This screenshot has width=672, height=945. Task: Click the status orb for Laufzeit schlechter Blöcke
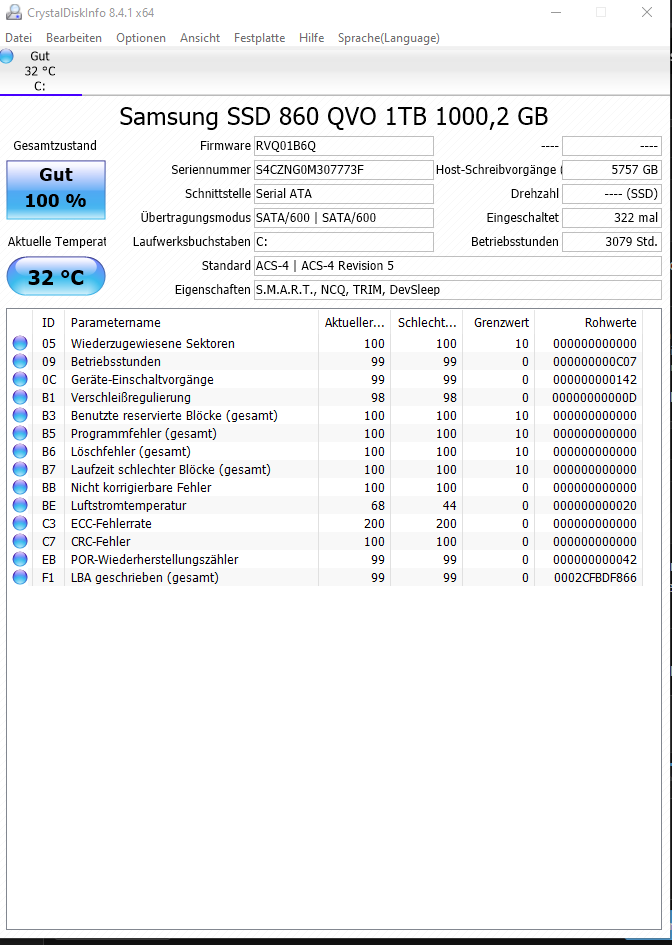coord(20,469)
